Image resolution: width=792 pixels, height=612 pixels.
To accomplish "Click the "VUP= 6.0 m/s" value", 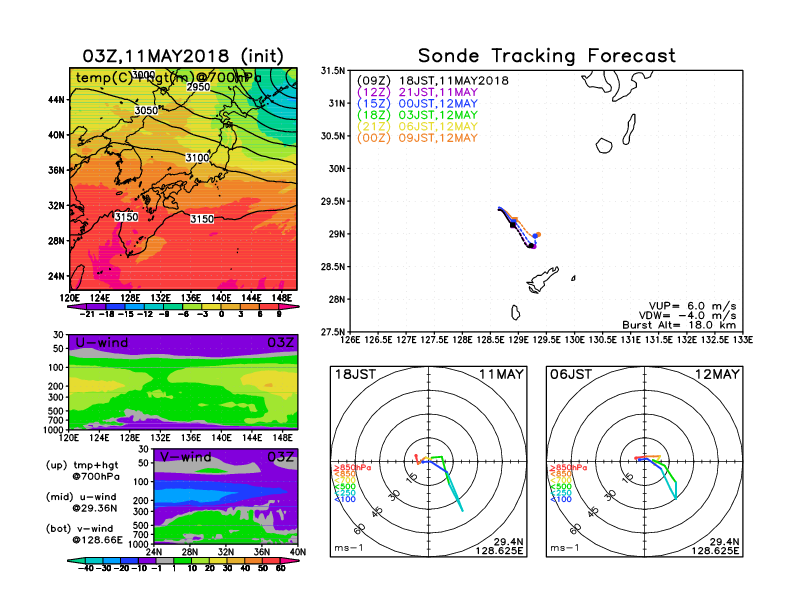I will point(692,306).
